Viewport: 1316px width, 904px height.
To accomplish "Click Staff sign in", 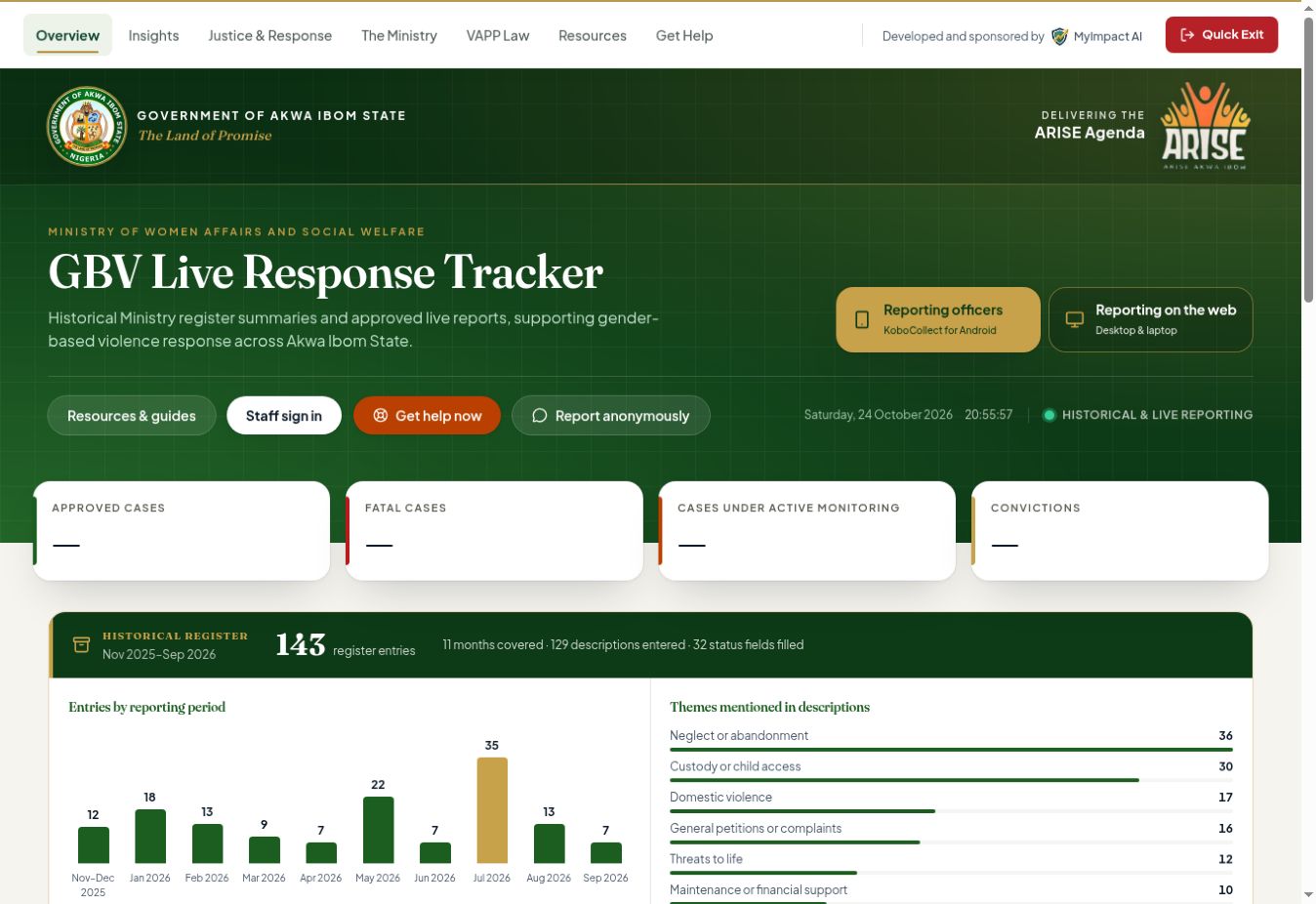I will [x=284, y=416].
